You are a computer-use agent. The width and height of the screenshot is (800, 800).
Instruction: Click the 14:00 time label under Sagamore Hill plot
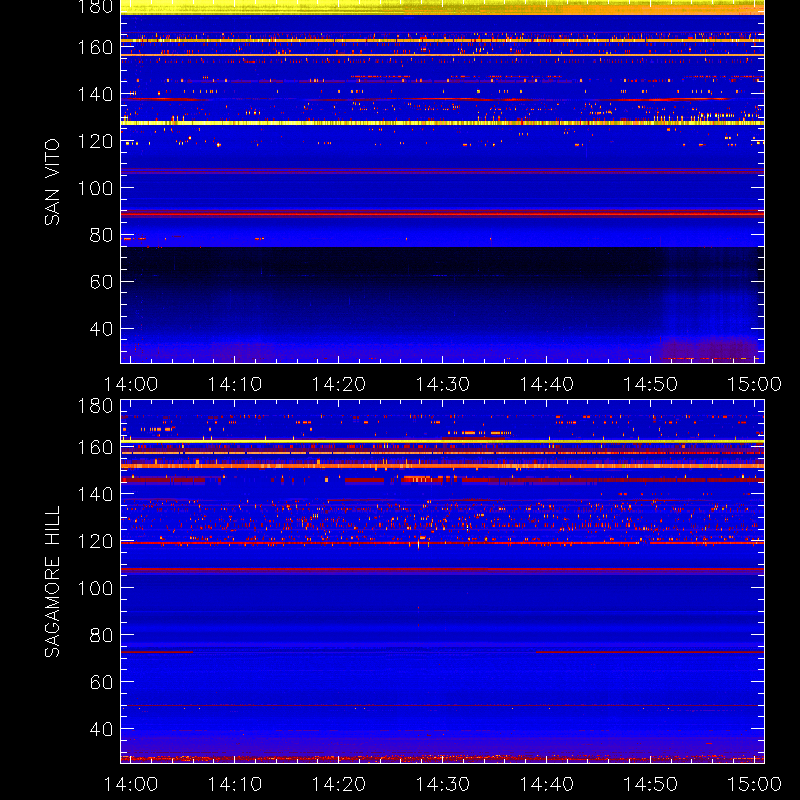(x=131, y=784)
